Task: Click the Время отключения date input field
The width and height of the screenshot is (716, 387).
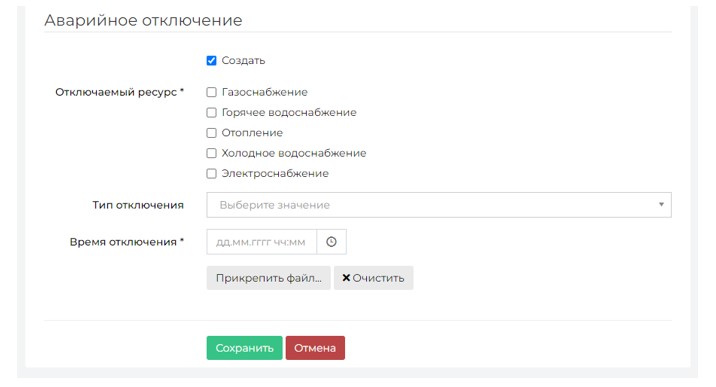Action: [x=262, y=242]
